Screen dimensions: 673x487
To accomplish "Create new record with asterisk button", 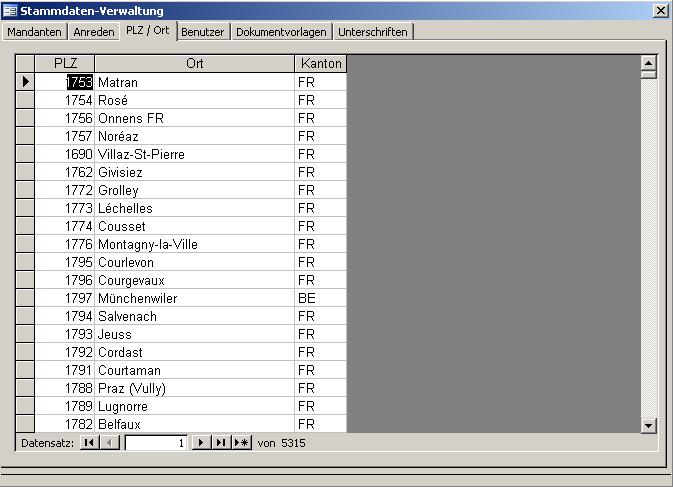I will coord(241,442).
